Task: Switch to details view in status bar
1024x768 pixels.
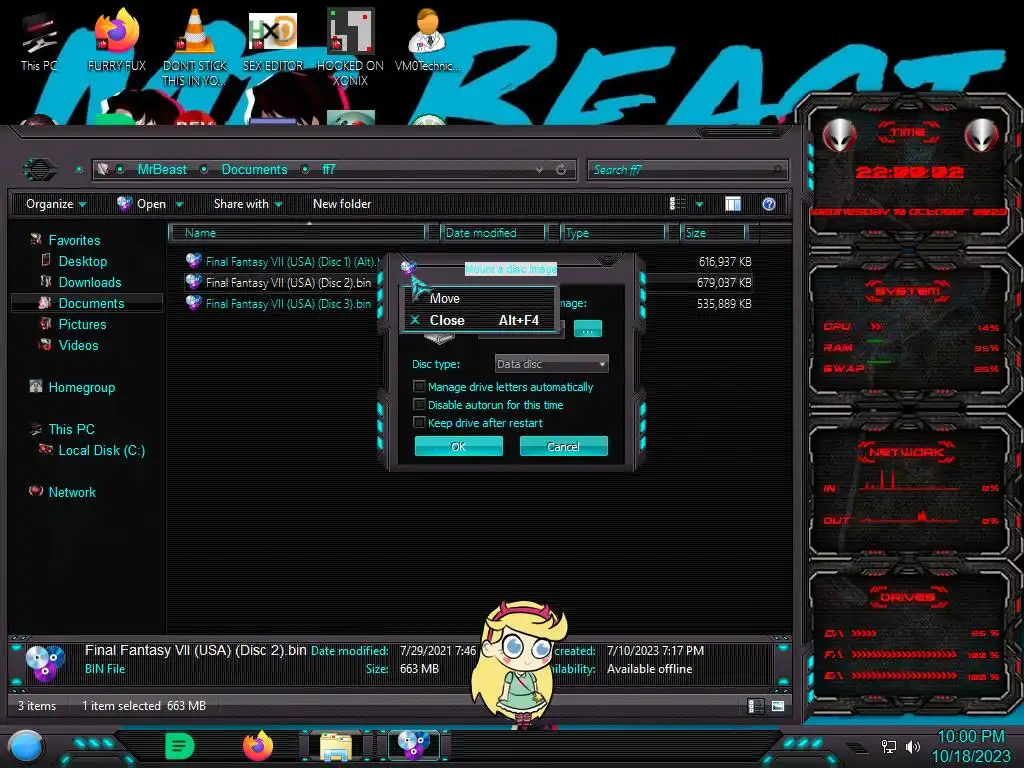Action: pyautogui.click(x=756, y=706)
